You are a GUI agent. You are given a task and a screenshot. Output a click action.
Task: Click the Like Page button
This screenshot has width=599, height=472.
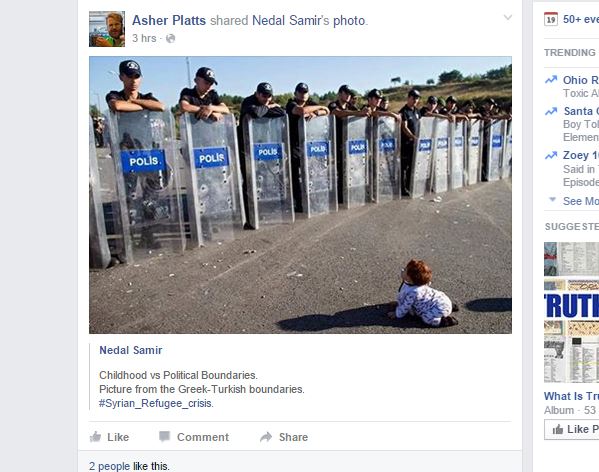(571, 430)
